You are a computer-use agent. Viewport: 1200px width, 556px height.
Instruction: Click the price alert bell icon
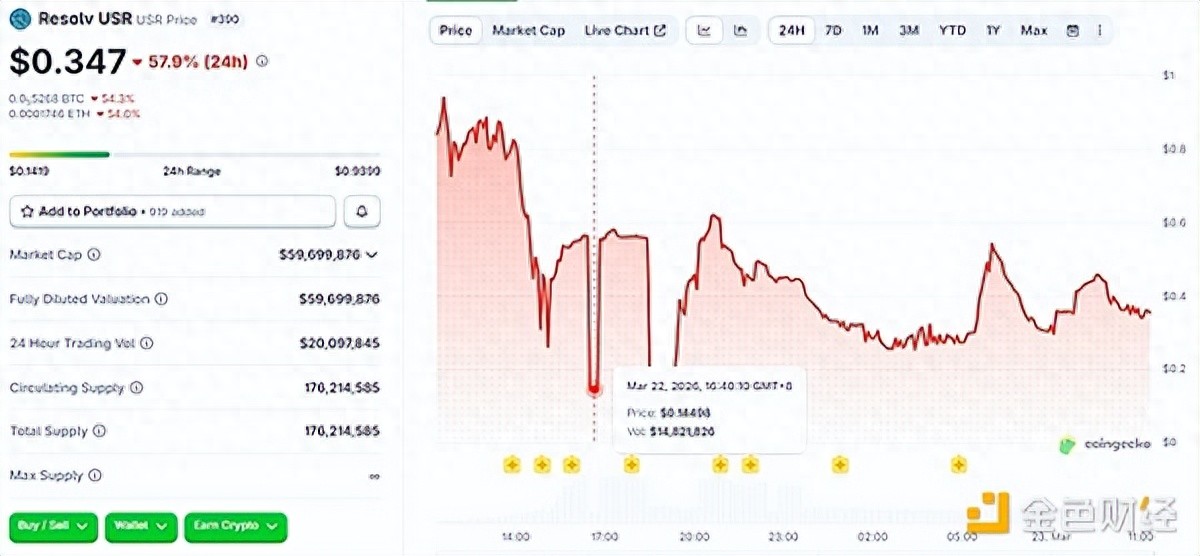pos(362,211)
